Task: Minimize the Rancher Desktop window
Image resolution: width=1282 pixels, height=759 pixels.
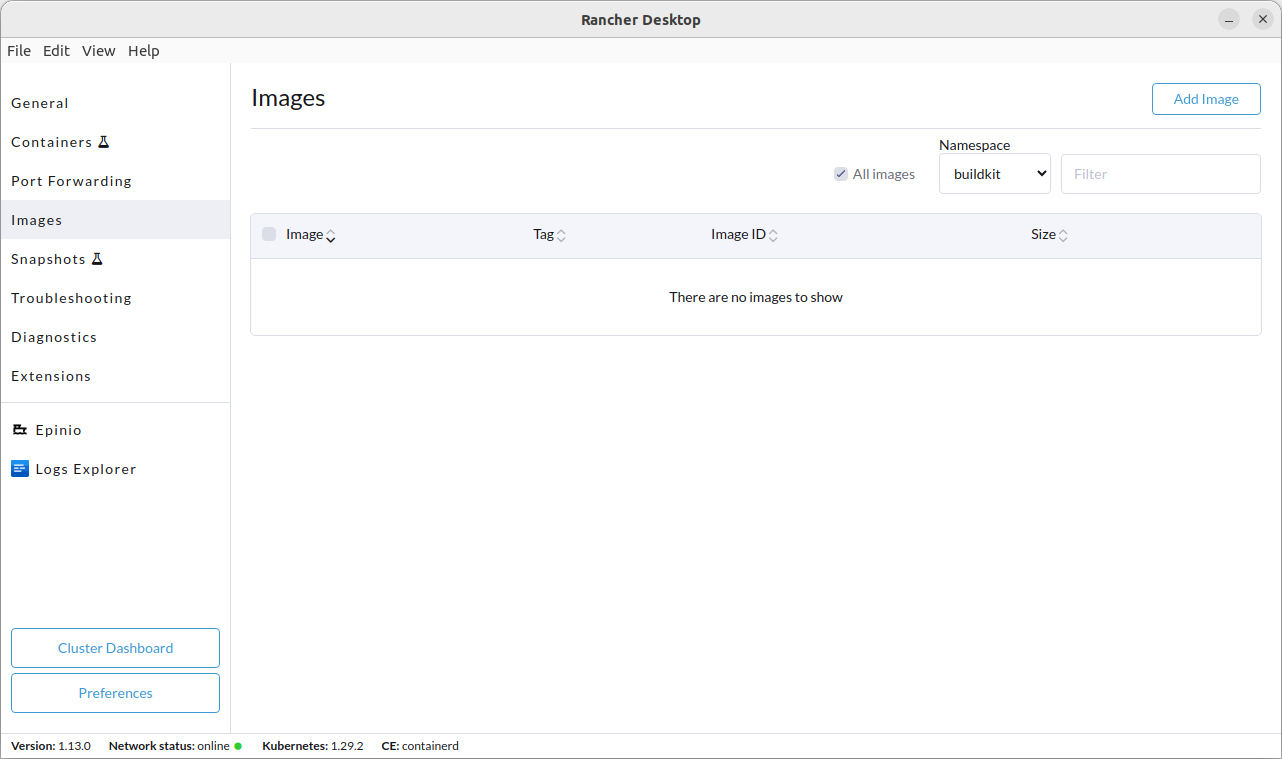Action: coord(1229,20)
